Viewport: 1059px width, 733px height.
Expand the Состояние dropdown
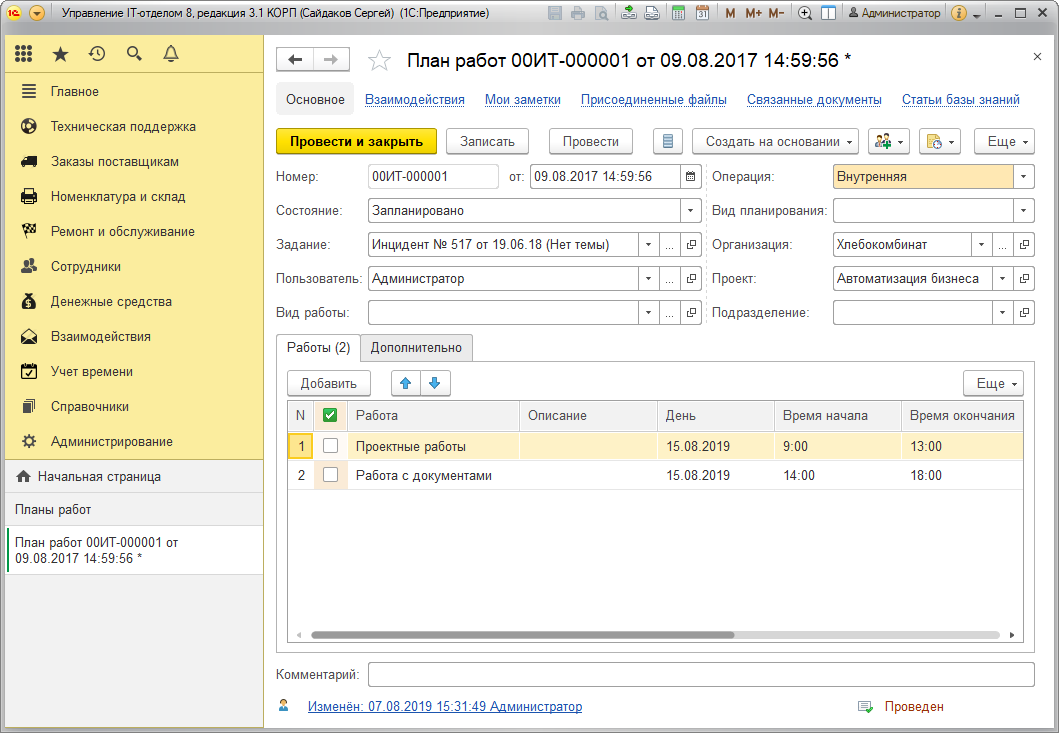[x=690, y=210]
